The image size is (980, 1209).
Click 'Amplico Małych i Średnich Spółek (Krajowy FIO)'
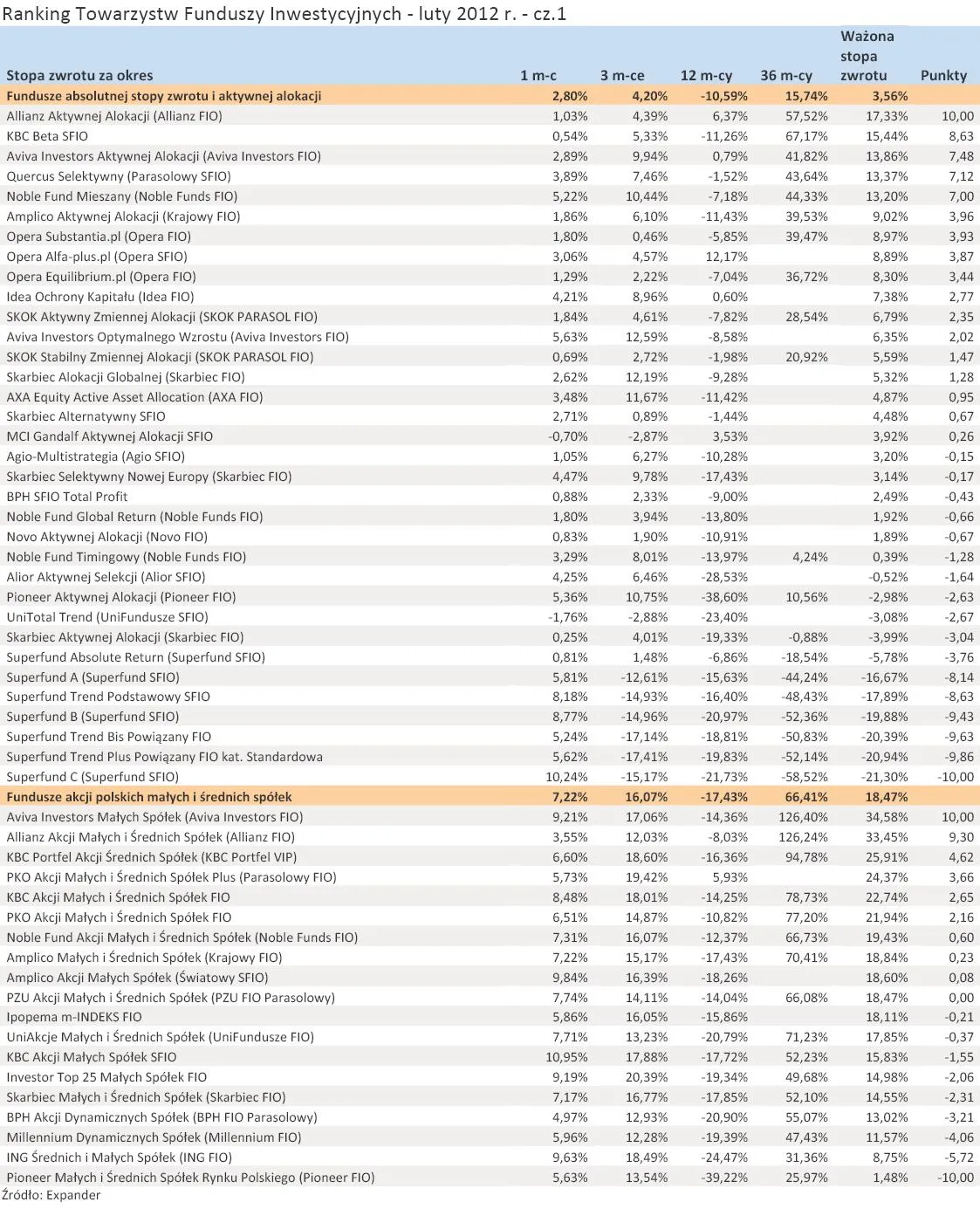[145, 958]
